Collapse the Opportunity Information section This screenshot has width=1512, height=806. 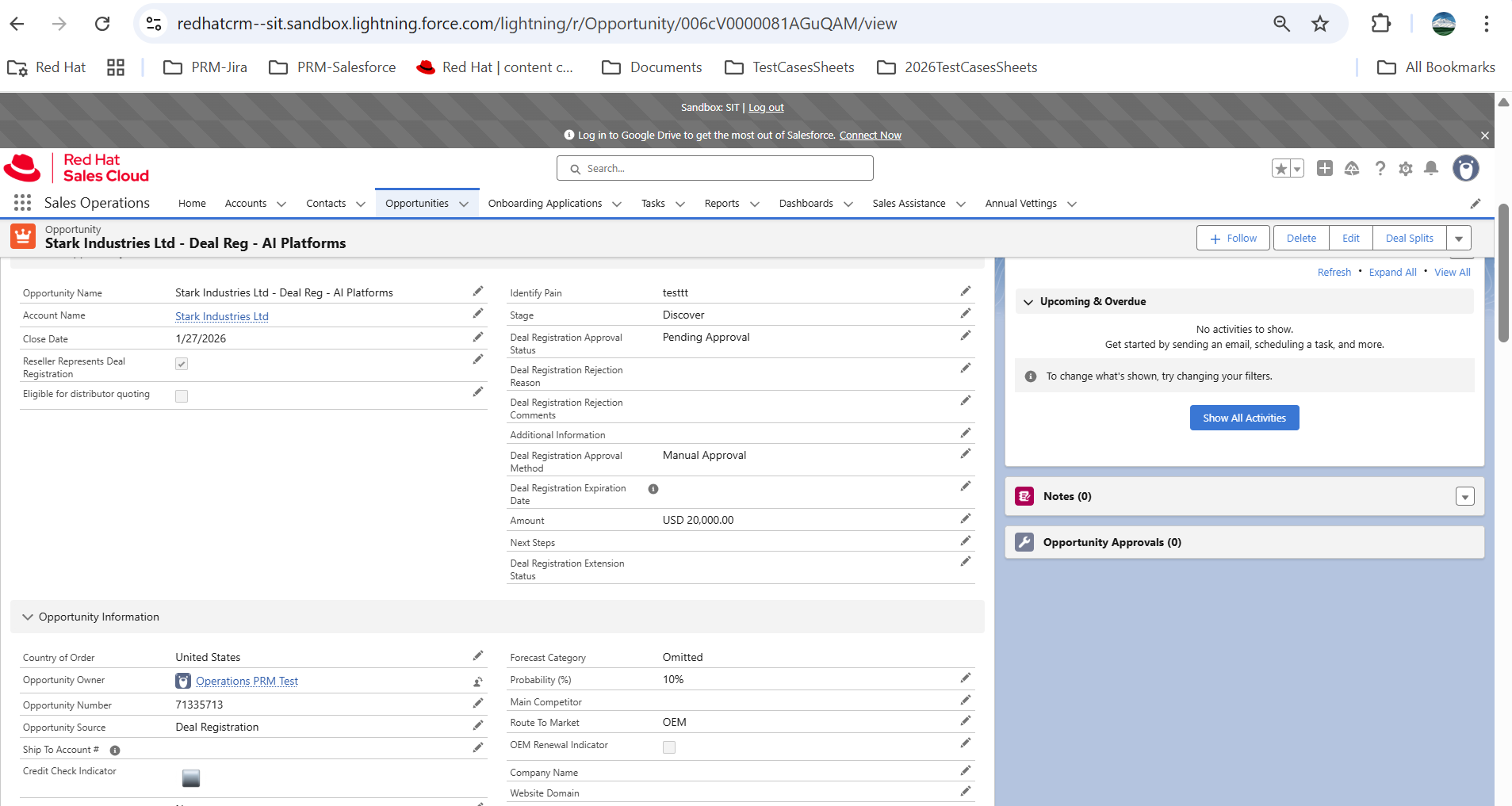pyautogui.click(x=28, y=617)
